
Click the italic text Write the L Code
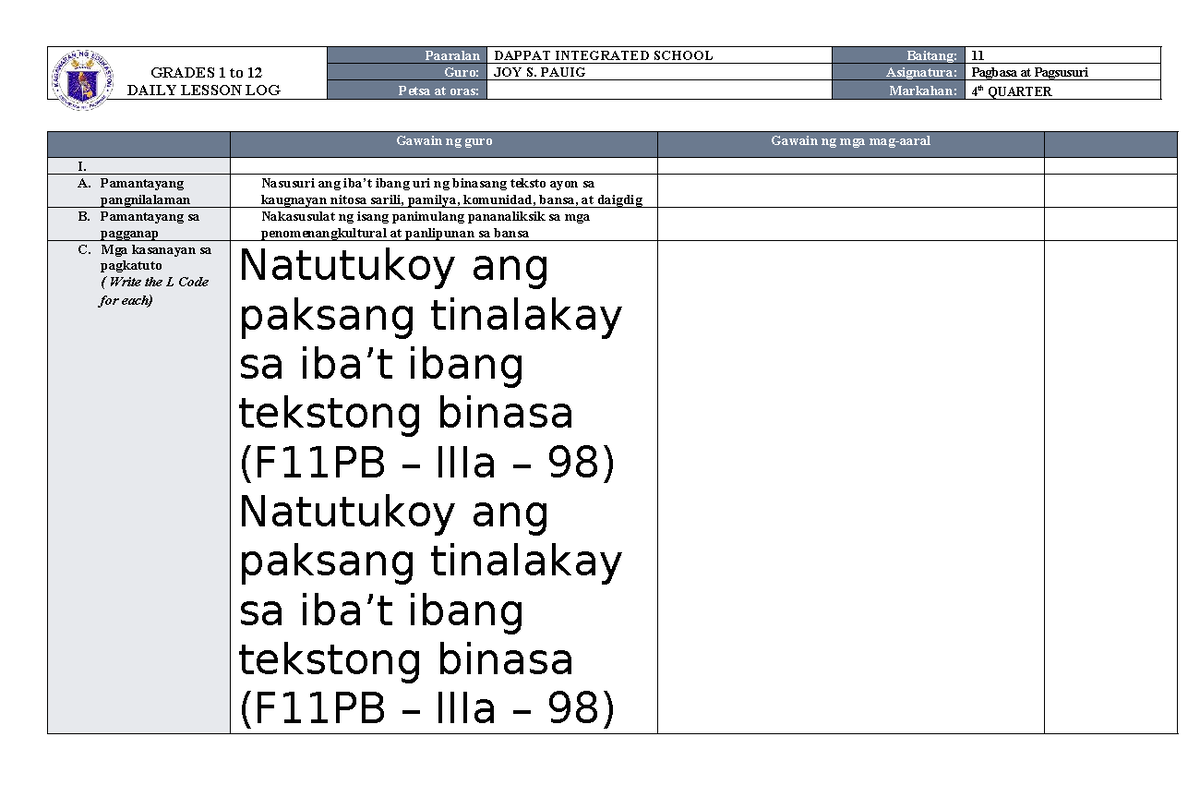(x=155, y=282)
